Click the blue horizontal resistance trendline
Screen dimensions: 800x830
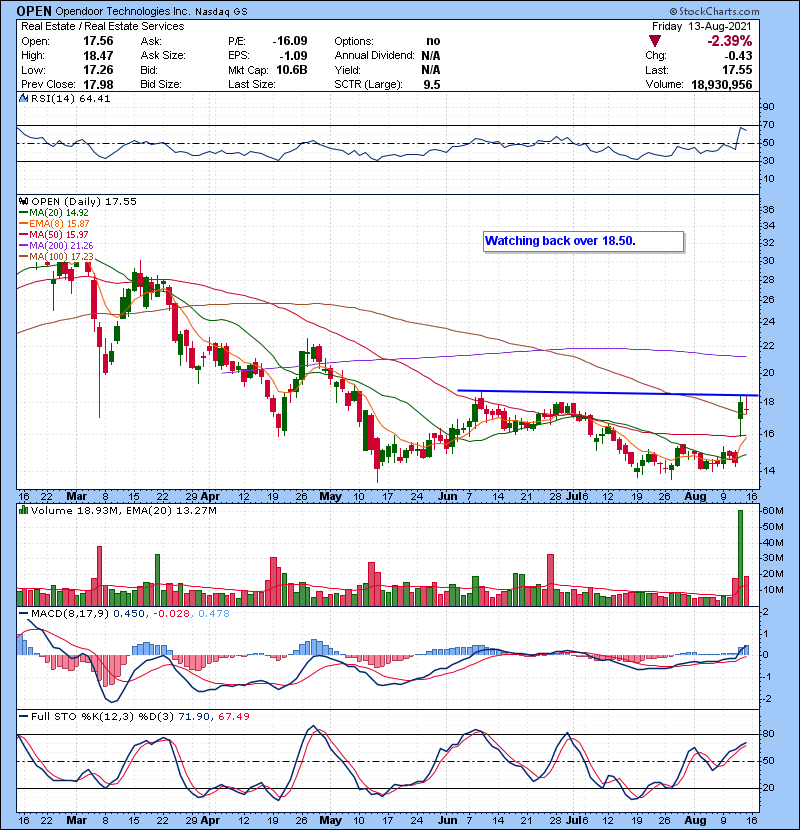(608, 393)
